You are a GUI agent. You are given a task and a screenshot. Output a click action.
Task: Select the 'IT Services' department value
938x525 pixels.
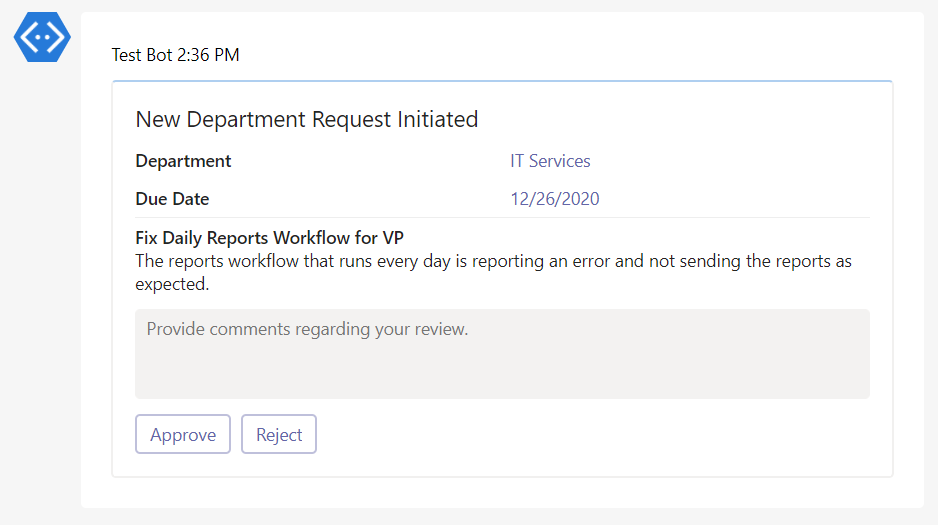(x=550, y=161)
